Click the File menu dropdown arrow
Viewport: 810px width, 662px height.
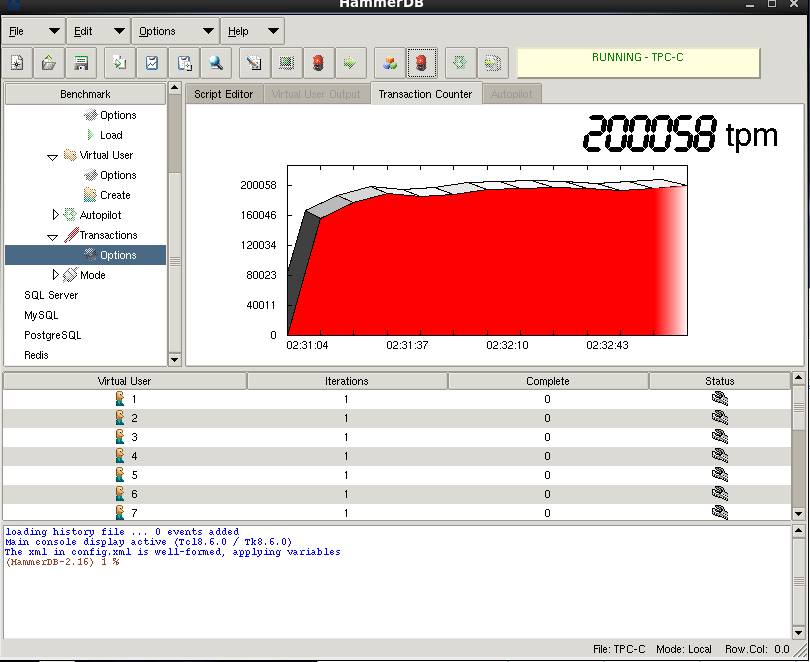(x=54, y=31)
